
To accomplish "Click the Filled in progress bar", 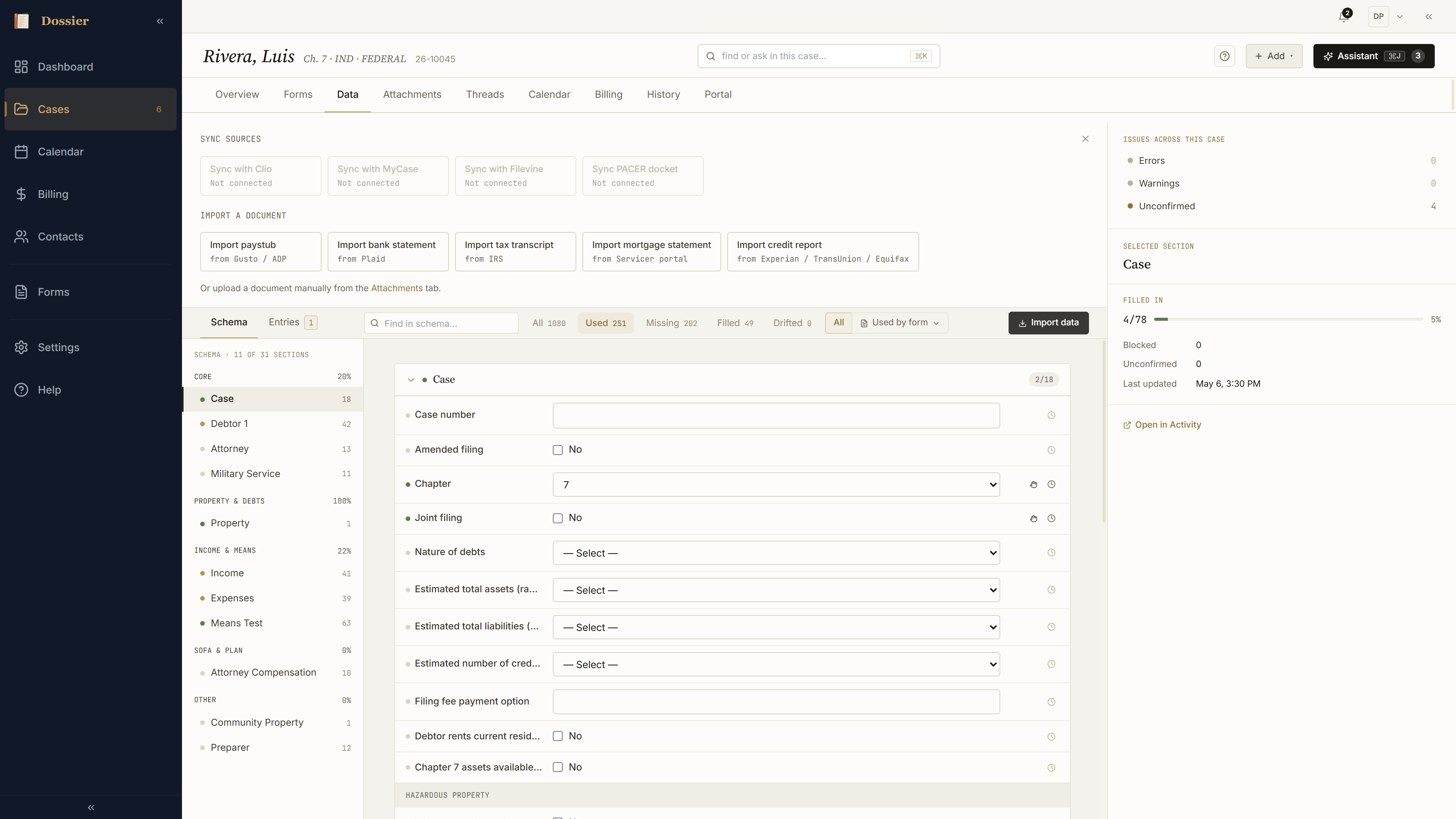I will (x=1289, y=319).
